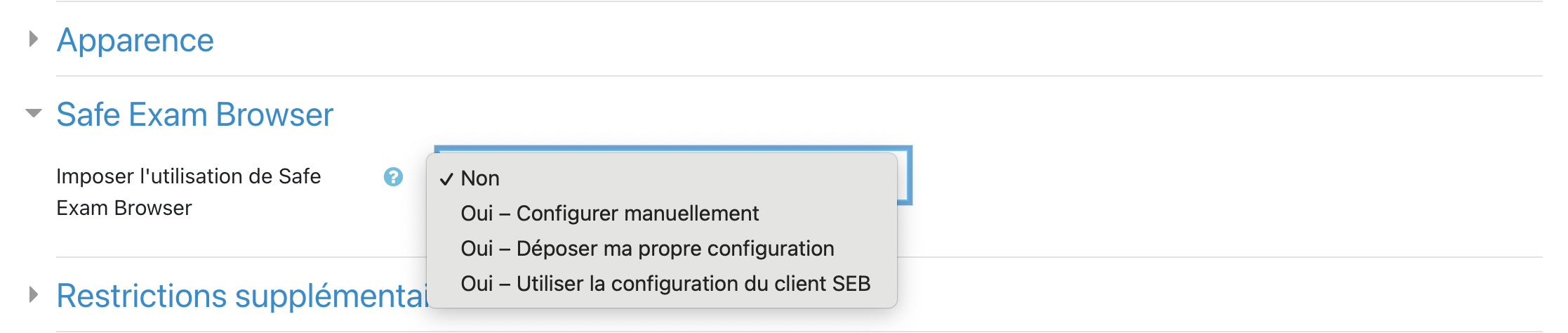Toggle the Safe Exam Browser section heading
Image resolution: width=1568 pixels, height=333 pixels.
(194, 115)
